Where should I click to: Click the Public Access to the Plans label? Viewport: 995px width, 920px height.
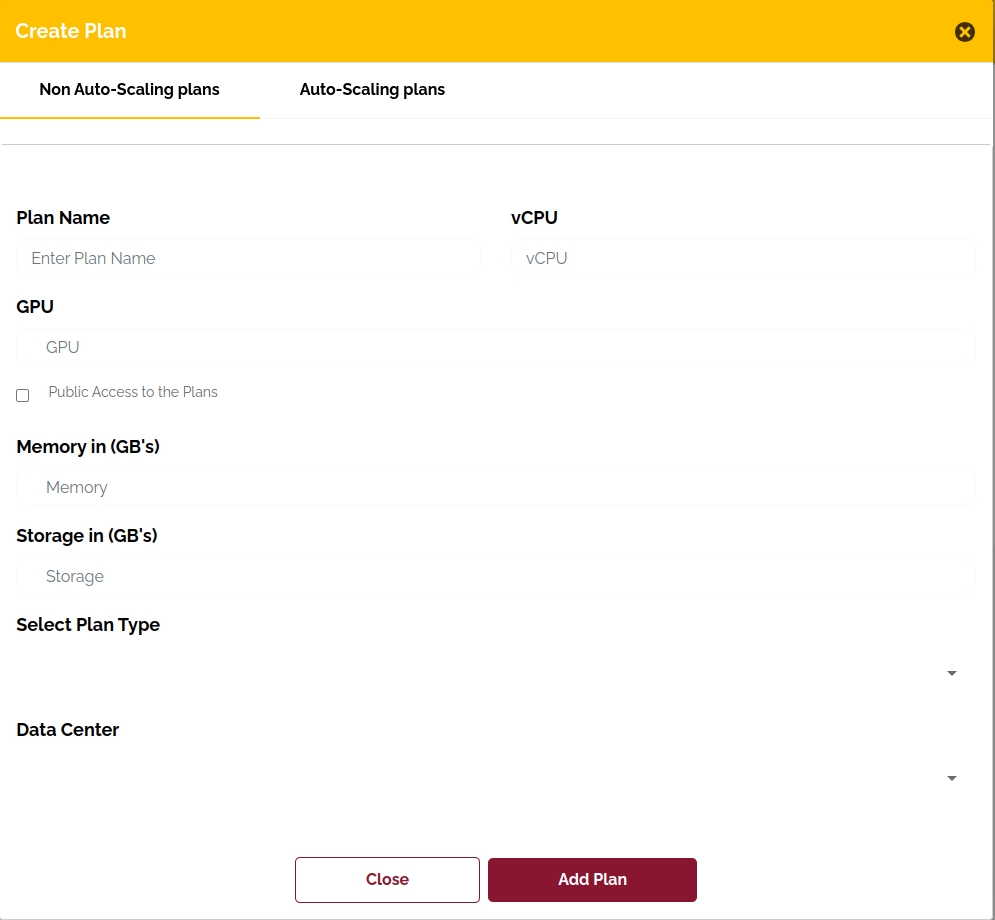(133, 392)
